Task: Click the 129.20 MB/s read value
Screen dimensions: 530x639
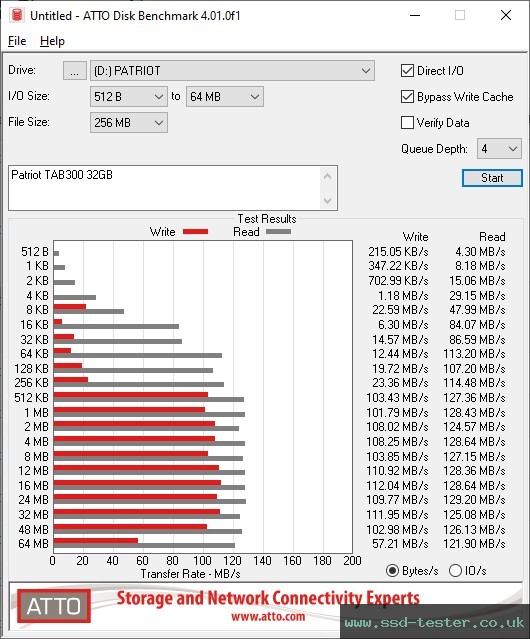Action: tap(474, 500)
